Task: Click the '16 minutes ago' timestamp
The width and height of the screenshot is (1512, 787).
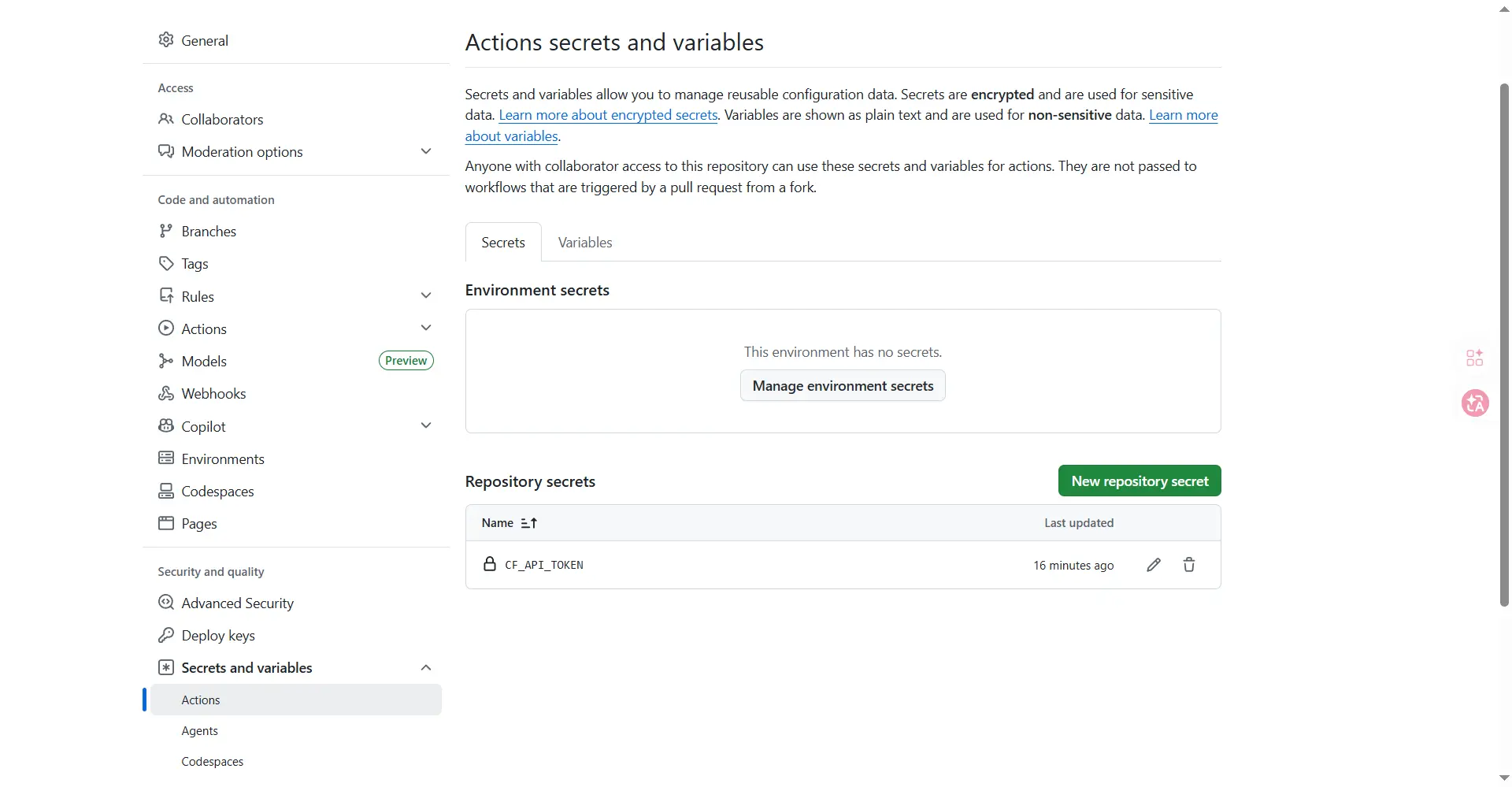Action: (x=1073, y=566)
